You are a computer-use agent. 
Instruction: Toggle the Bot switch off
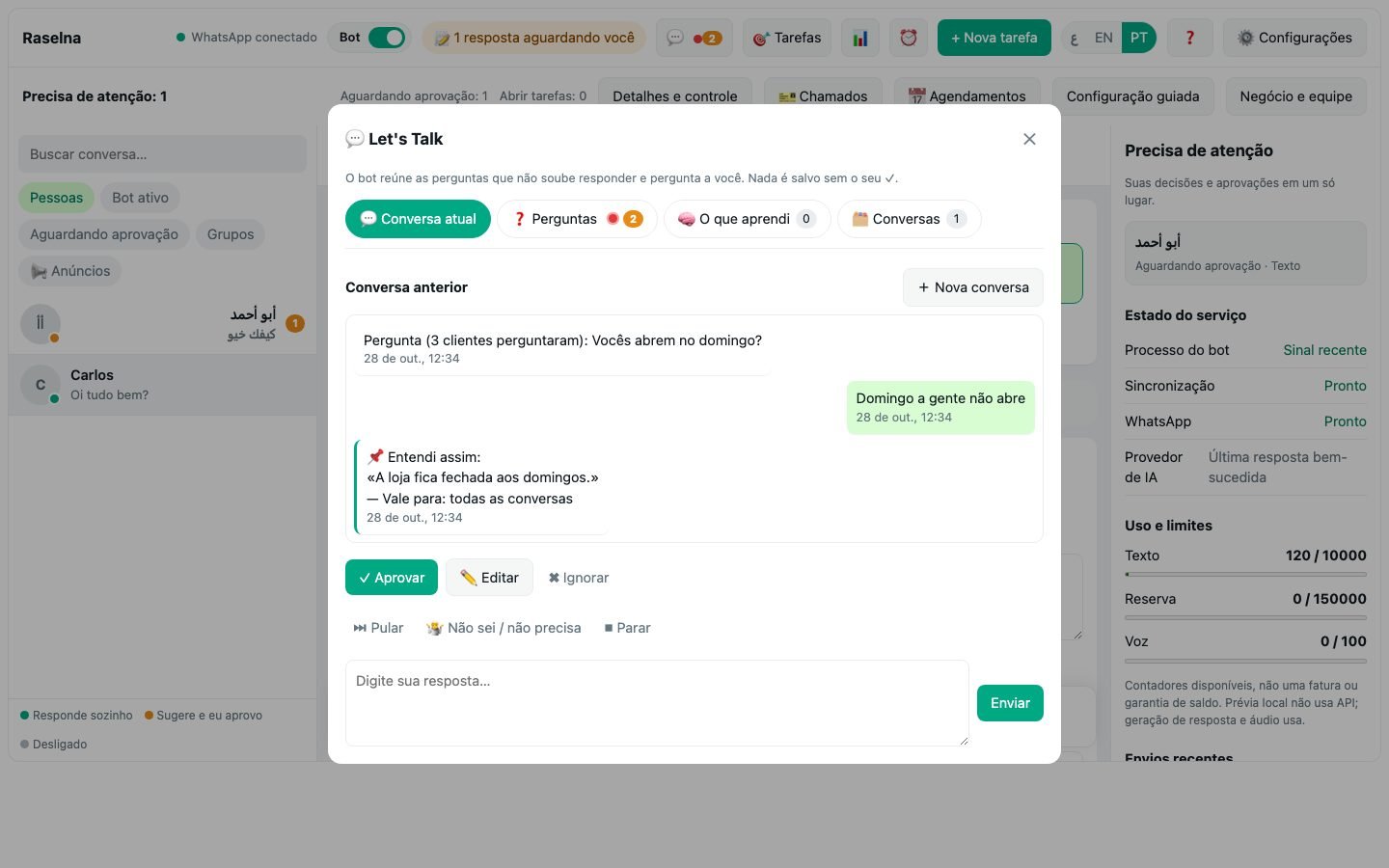pos(387,38)
